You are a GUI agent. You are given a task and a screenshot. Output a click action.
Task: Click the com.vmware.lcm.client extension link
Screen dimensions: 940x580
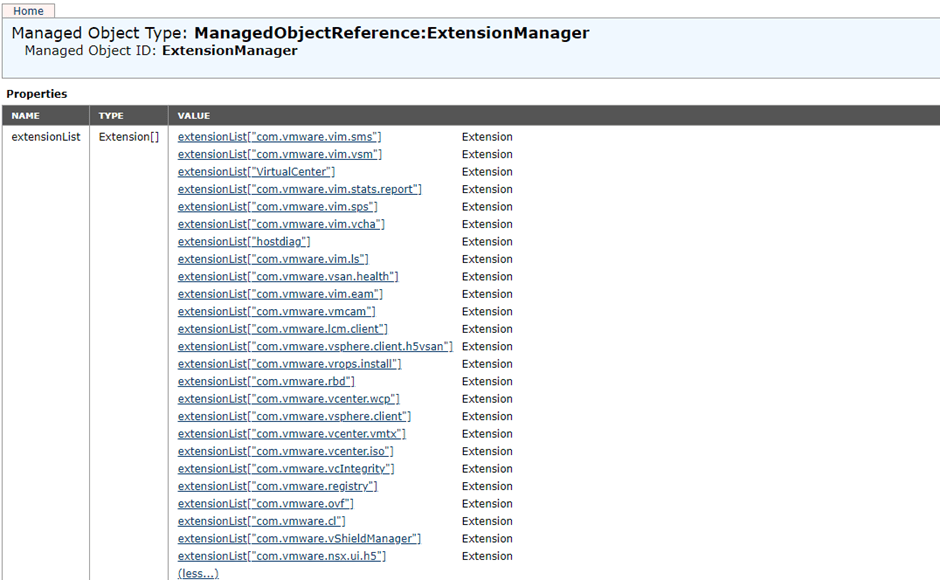[282, 329]
